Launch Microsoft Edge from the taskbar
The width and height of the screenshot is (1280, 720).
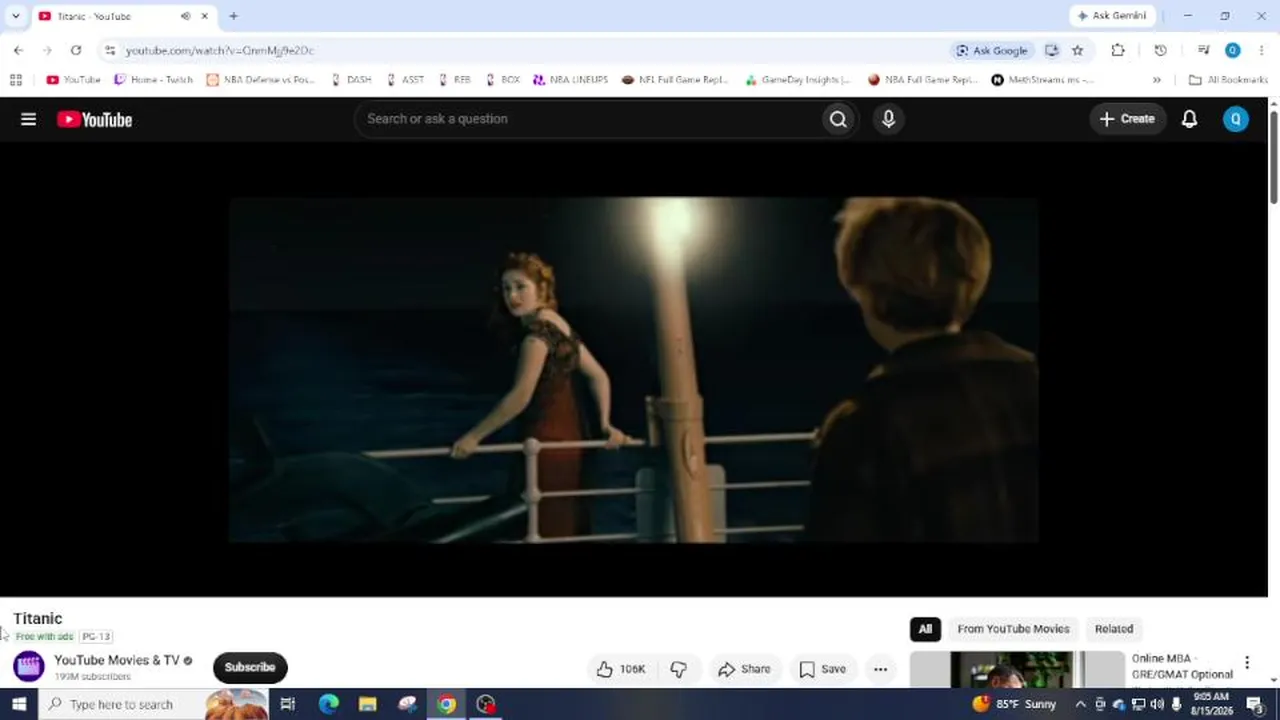tap(328, 704)
